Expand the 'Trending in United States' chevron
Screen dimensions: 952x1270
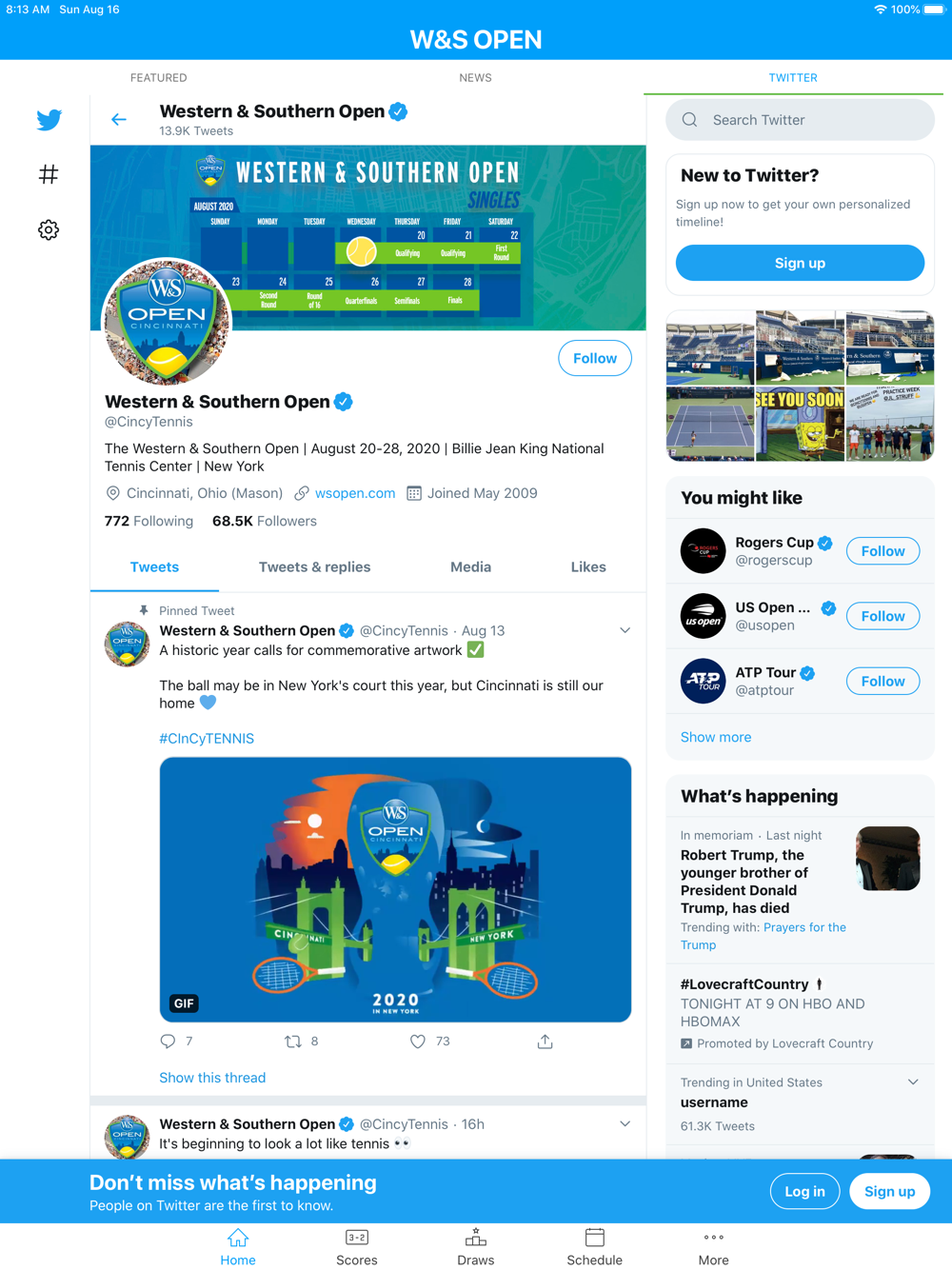point(913,1082)
